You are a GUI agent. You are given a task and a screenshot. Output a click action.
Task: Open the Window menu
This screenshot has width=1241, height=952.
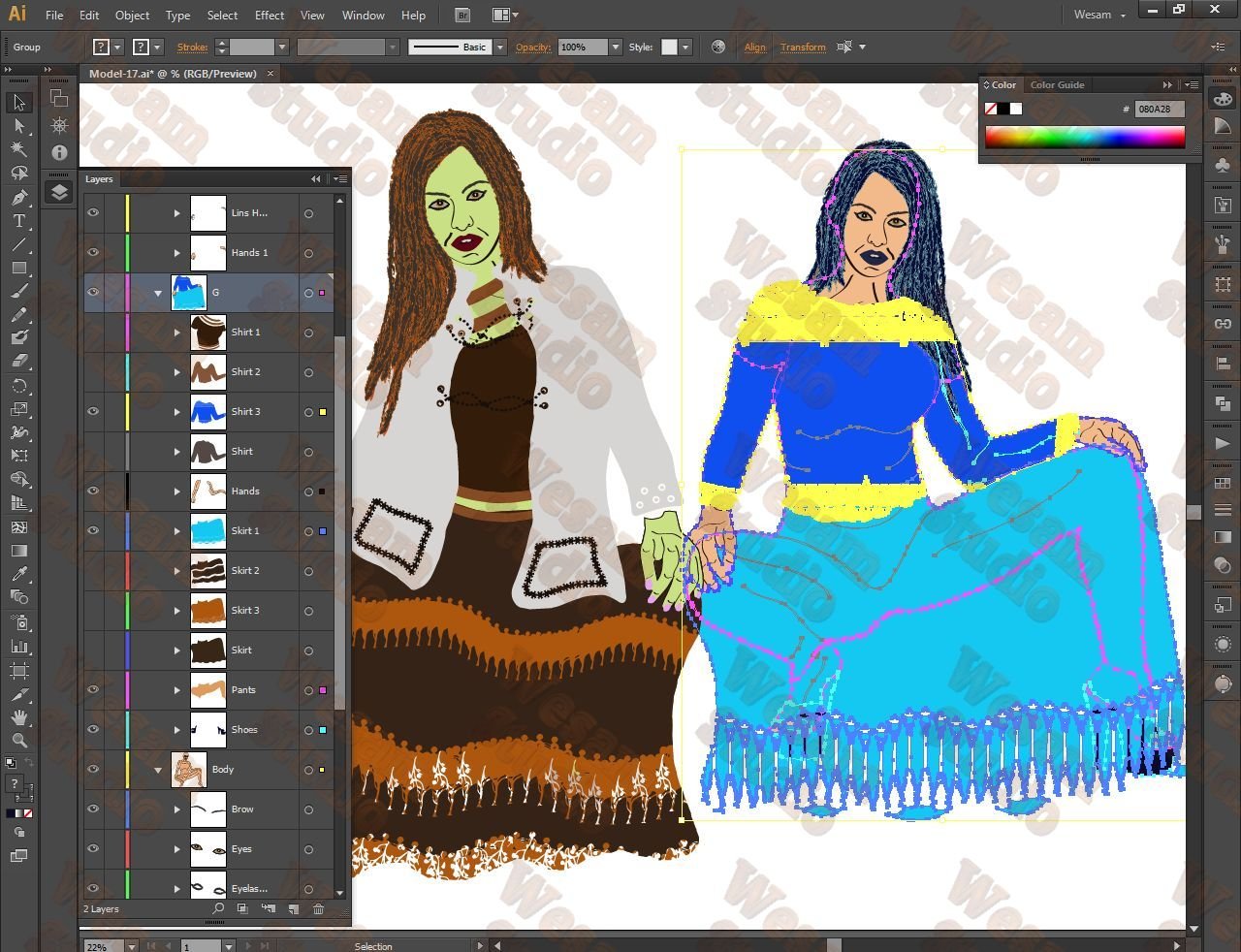tap(364, 16)
